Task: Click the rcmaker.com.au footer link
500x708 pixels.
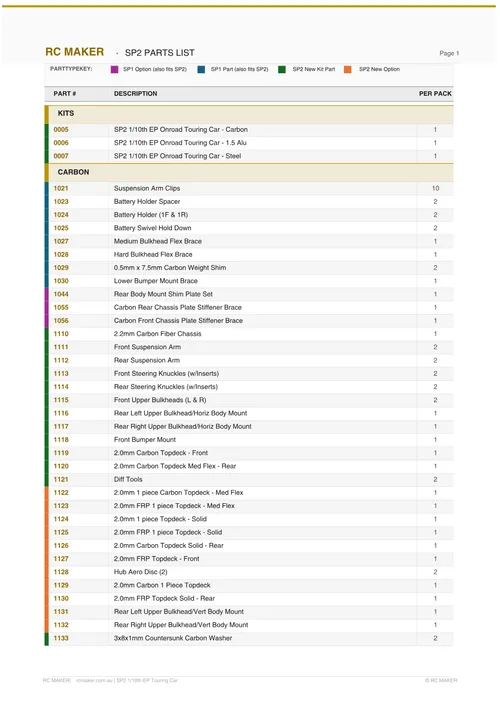Action: pos(94,680)
